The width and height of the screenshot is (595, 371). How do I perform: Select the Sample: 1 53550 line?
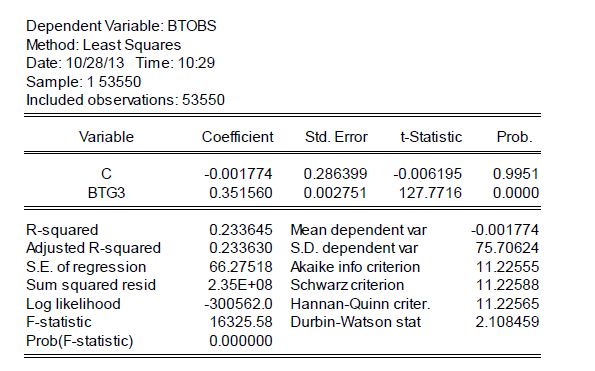tap(83, 82)
